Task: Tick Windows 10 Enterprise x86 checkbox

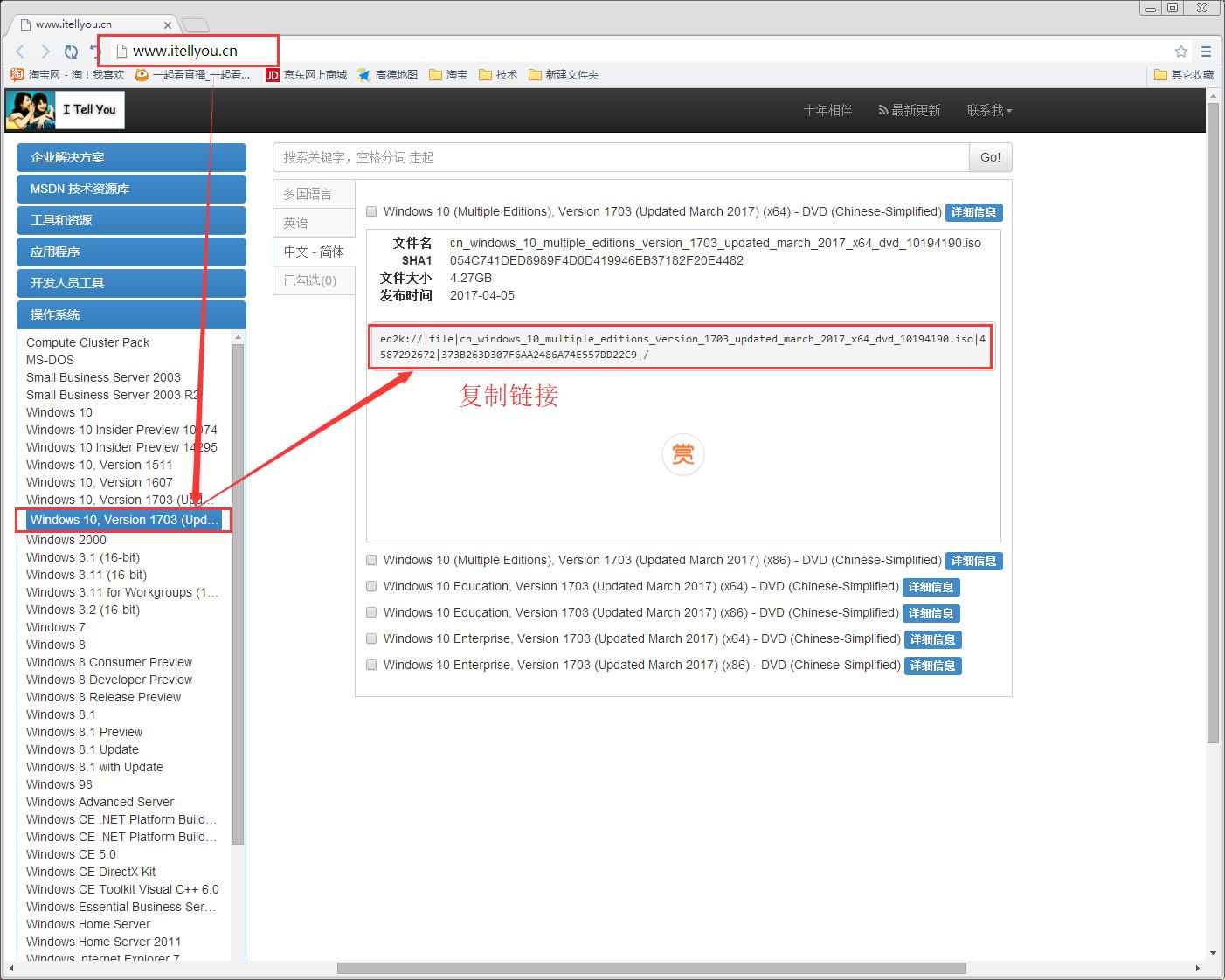Action: 371,665
